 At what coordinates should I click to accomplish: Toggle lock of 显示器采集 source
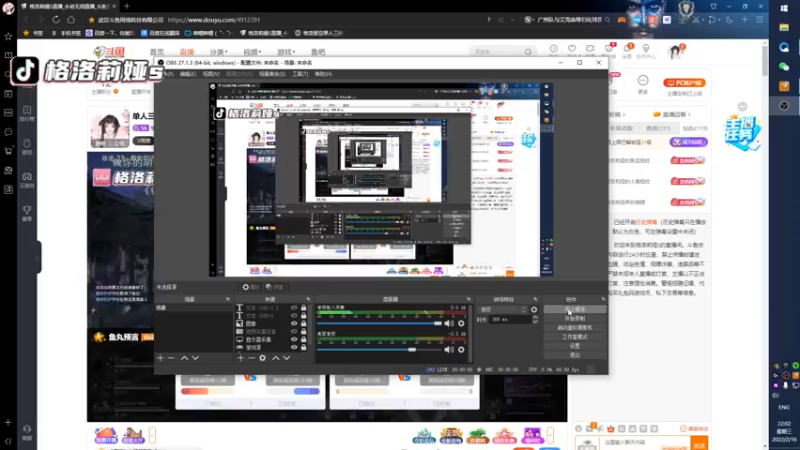click(304, 339)
